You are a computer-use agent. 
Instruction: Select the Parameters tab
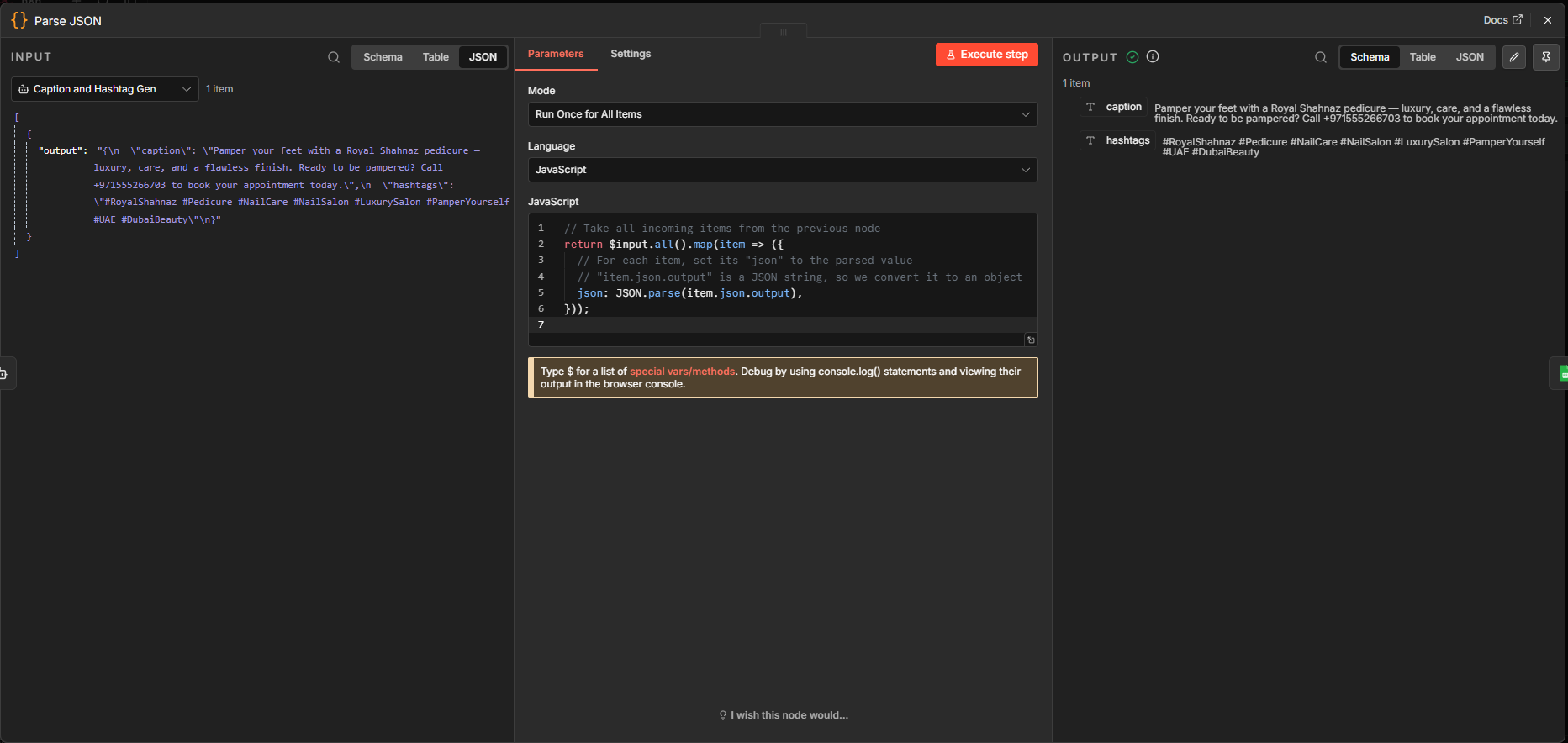[556, 54]
